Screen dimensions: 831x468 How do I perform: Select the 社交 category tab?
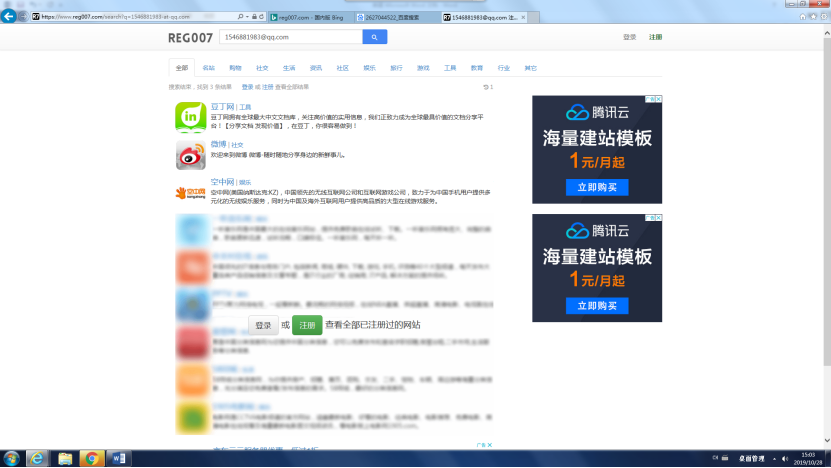pos(262,68)
